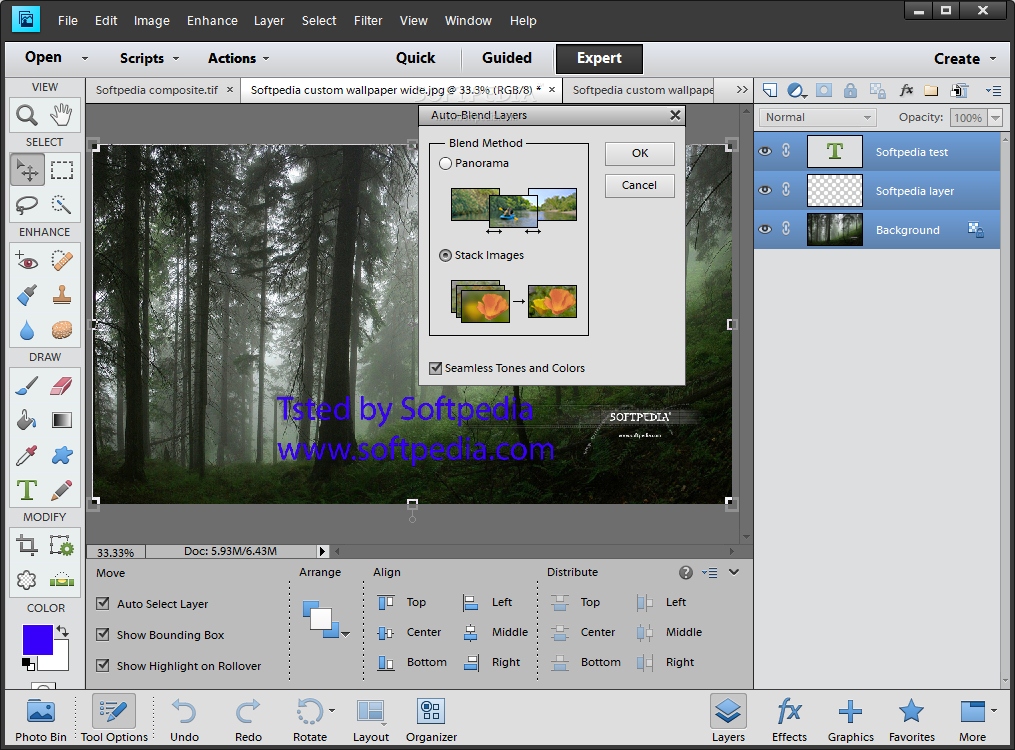Open the Opacity slider dropdown arrow
The width and height of the screenshot is (1015, 750).
pos(996,118)
